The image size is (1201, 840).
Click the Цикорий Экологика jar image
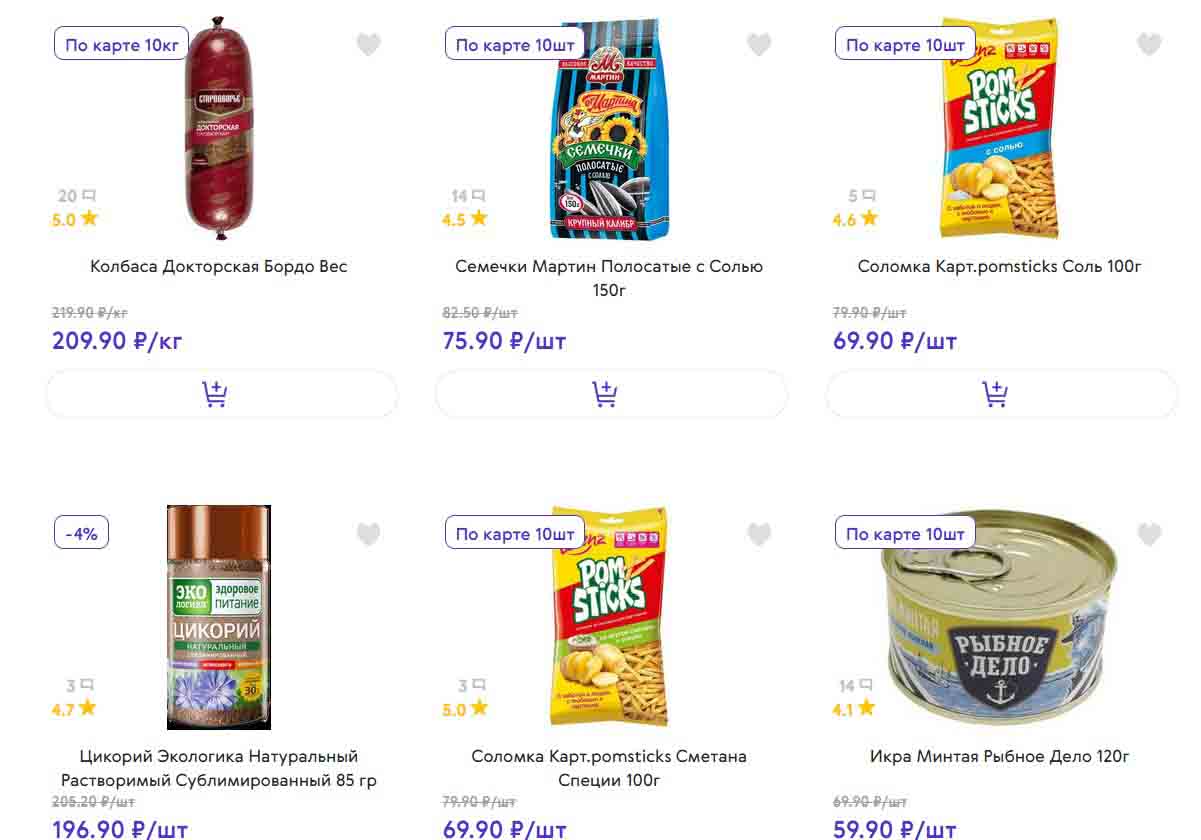tap(219, 617)
